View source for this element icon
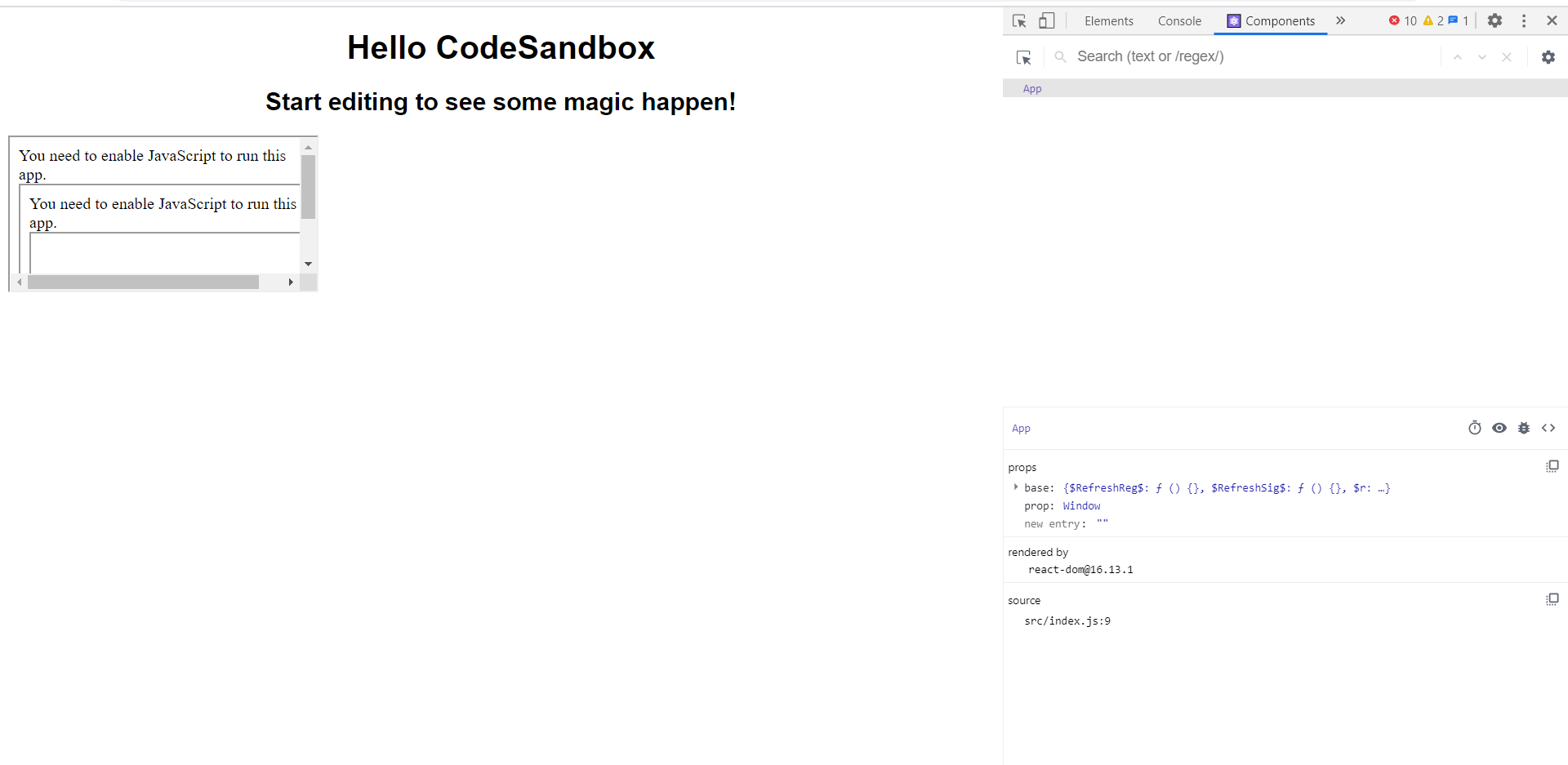The width and height of the screenshot is (1568, 765). pos(1548,428)
